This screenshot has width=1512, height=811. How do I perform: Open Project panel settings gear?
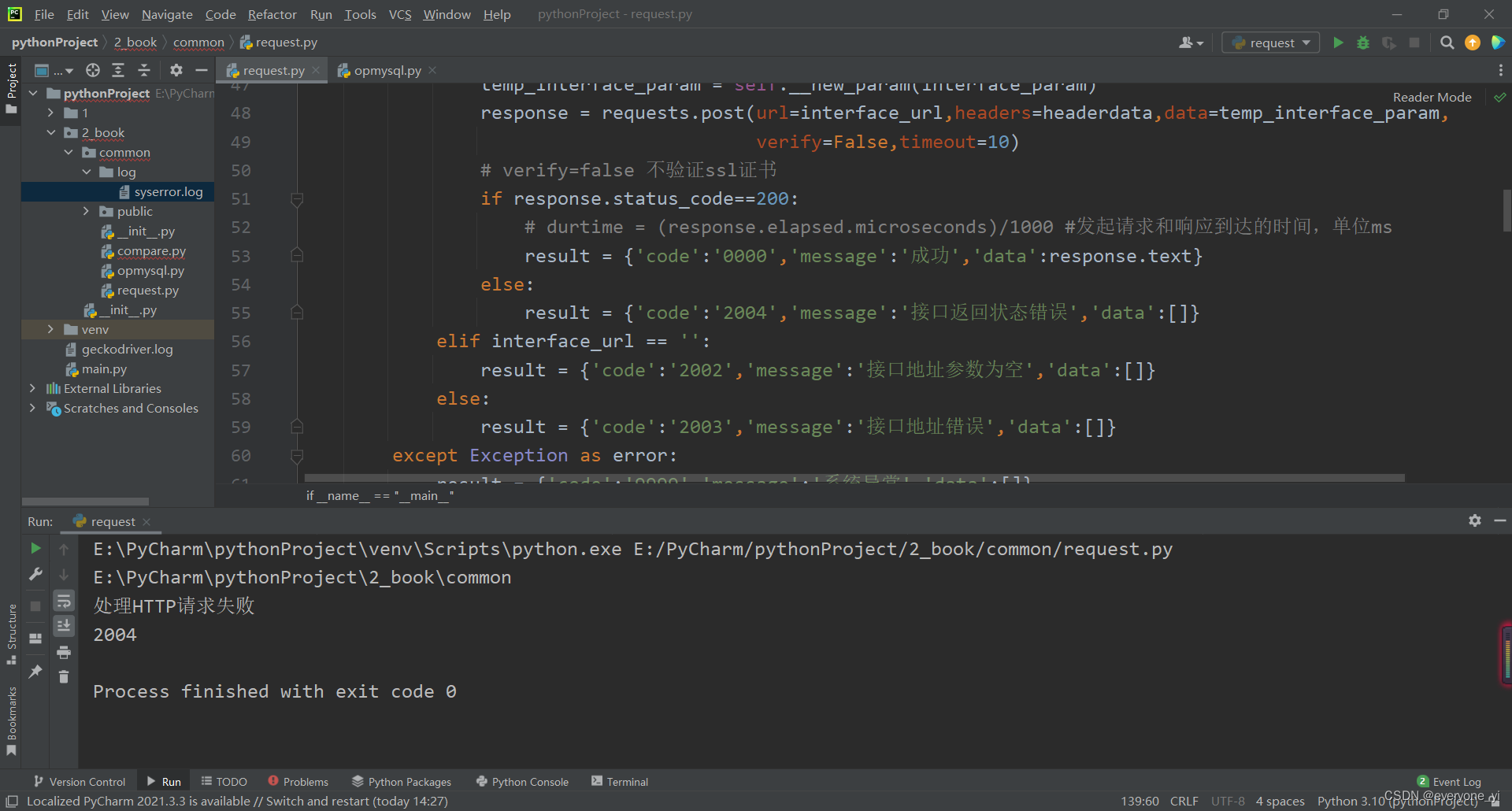click(x=176, y=70)
